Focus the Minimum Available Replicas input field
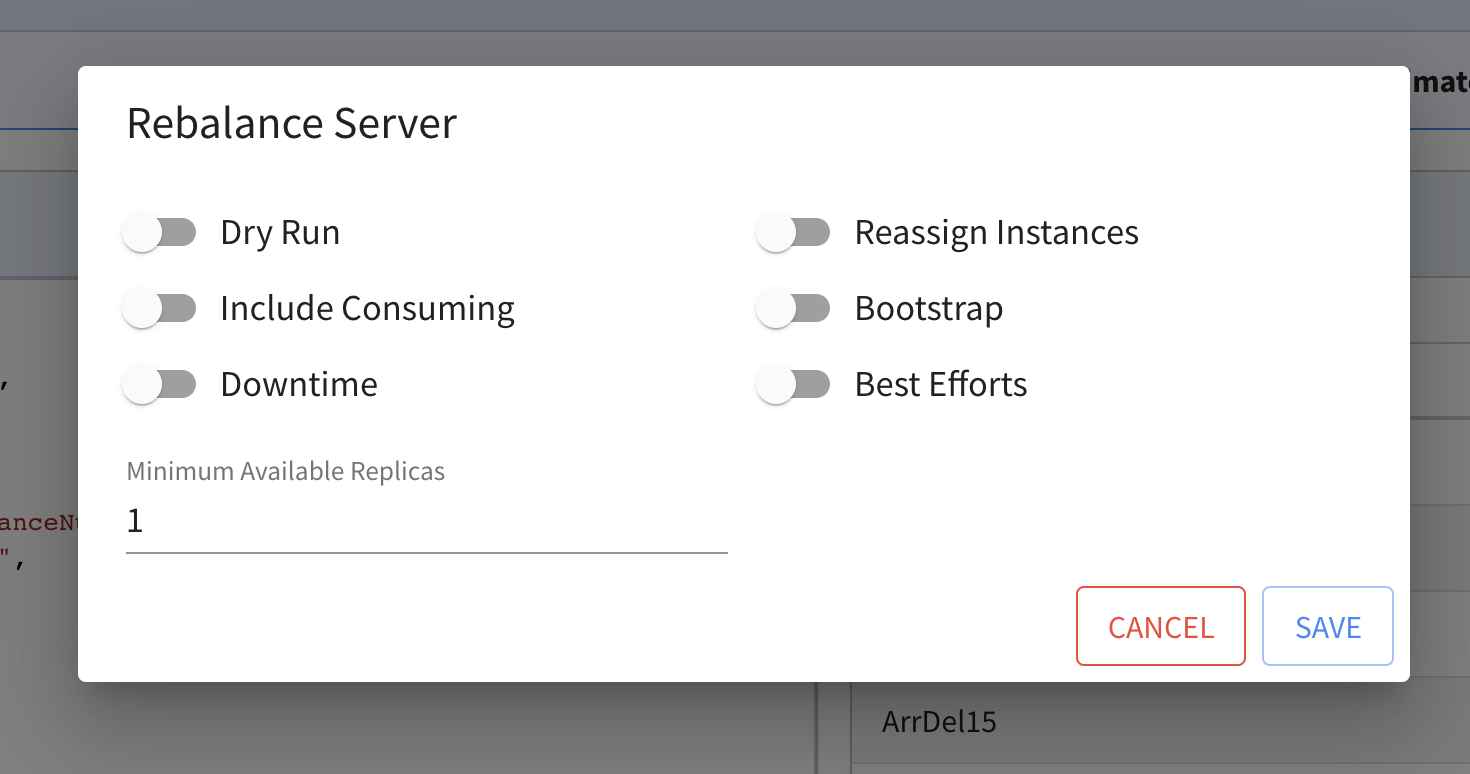Viewport: 1470px width, 774px height. (427, 521)
